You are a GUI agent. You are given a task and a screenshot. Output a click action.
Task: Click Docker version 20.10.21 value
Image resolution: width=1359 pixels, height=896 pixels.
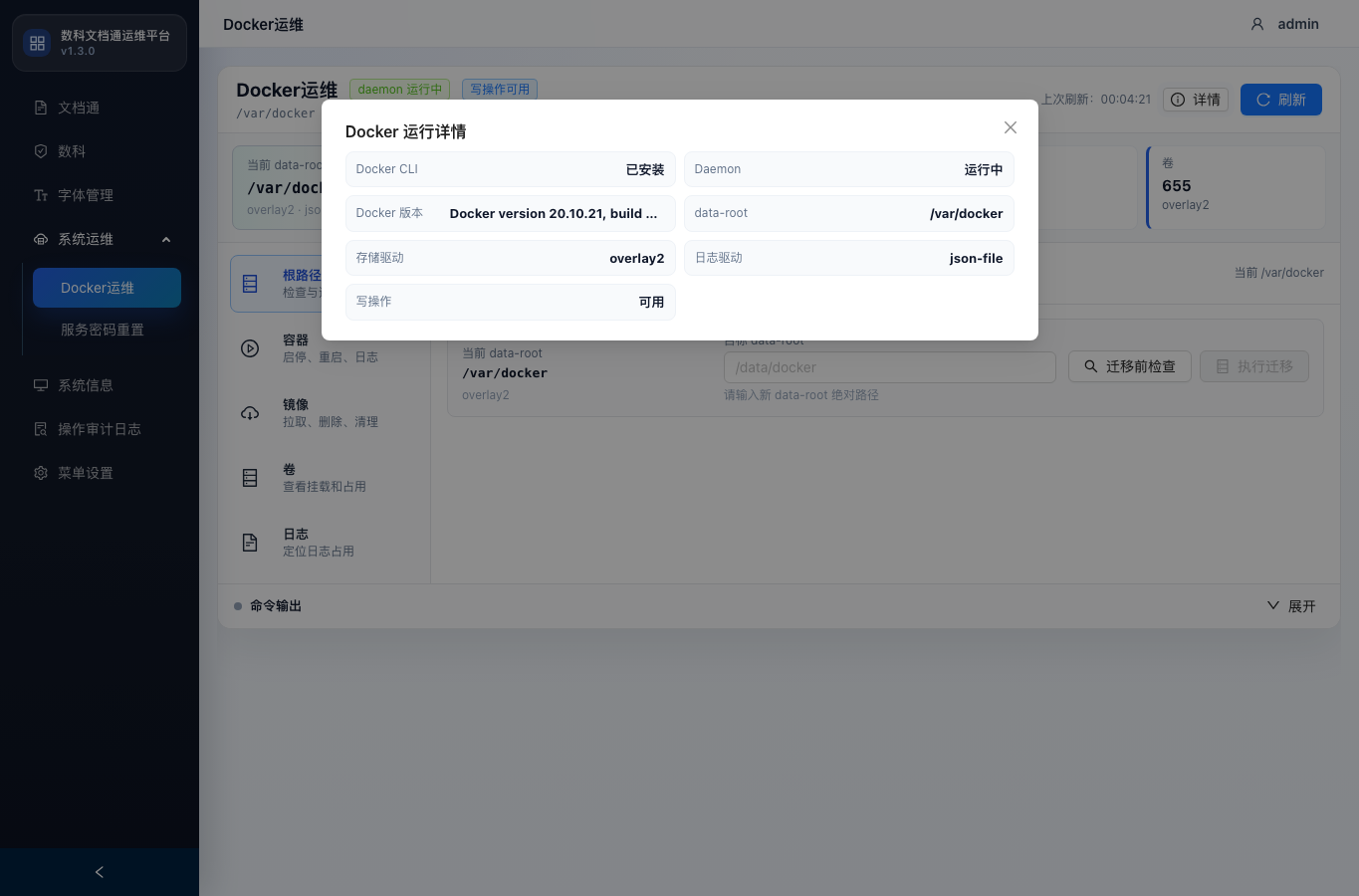pyautogui.click(x=554, y=214)
